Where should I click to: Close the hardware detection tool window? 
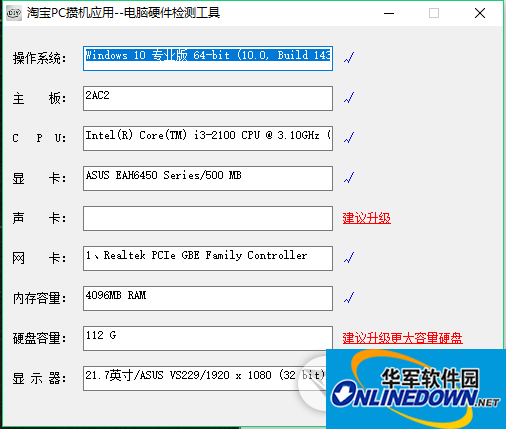(x=480, y=13)
